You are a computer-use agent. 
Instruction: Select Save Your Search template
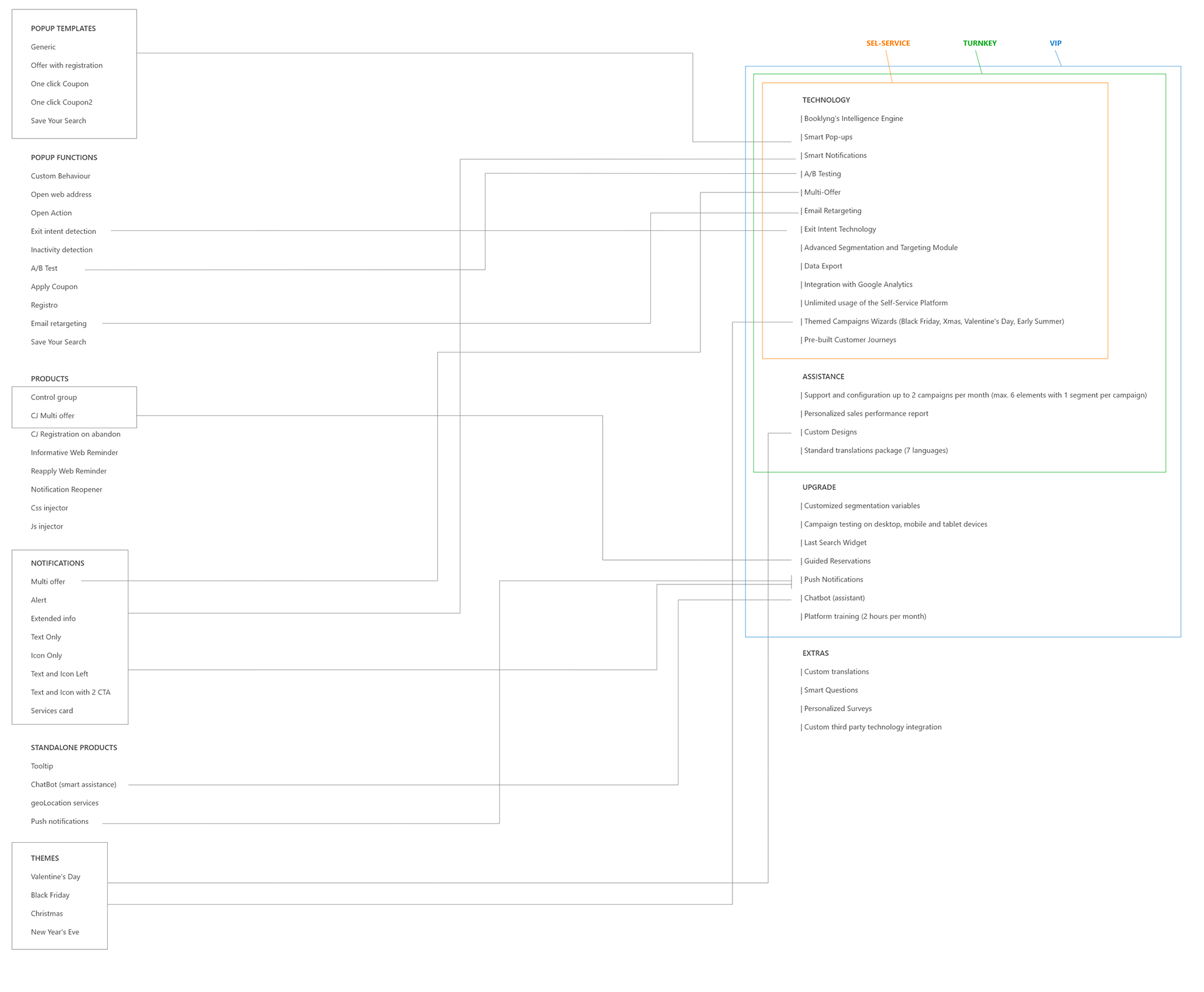click(x=57, y=120)
